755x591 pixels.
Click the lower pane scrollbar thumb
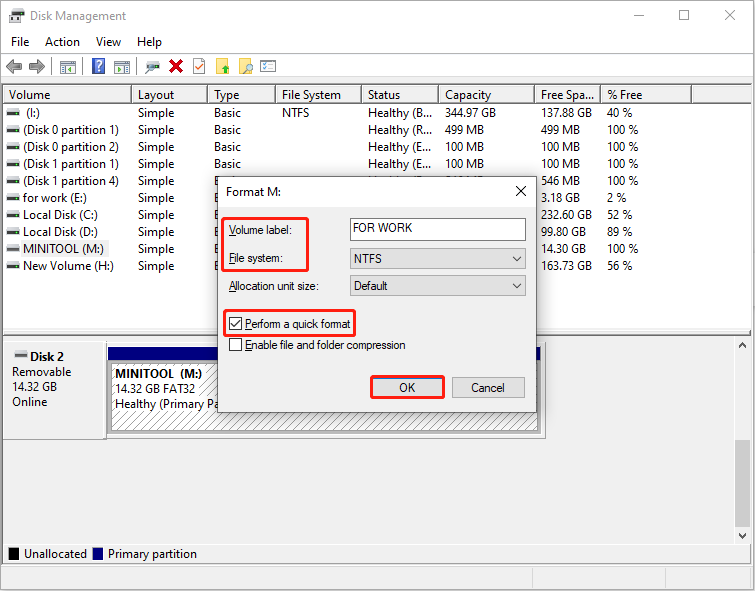(x=742, y=483)
